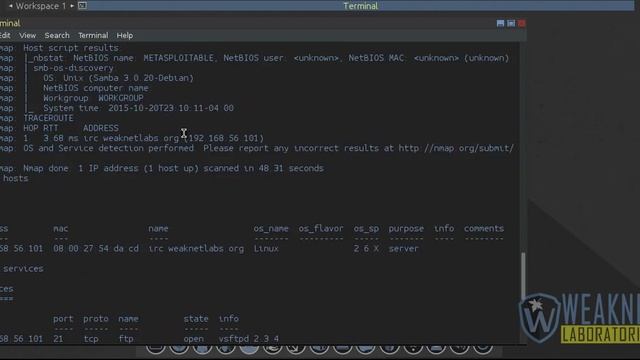Screen dimensions: 640x360
Task: Click 'irc.weaknetlabs.org' in the hosts table
Action: 196,249
